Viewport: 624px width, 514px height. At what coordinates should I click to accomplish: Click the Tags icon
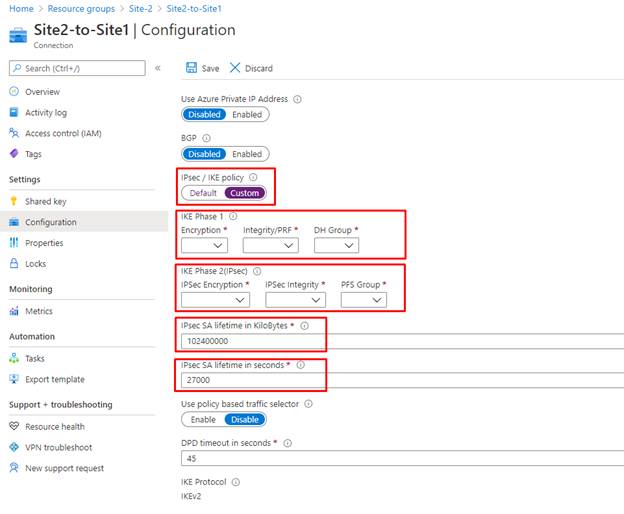point(14,154)
